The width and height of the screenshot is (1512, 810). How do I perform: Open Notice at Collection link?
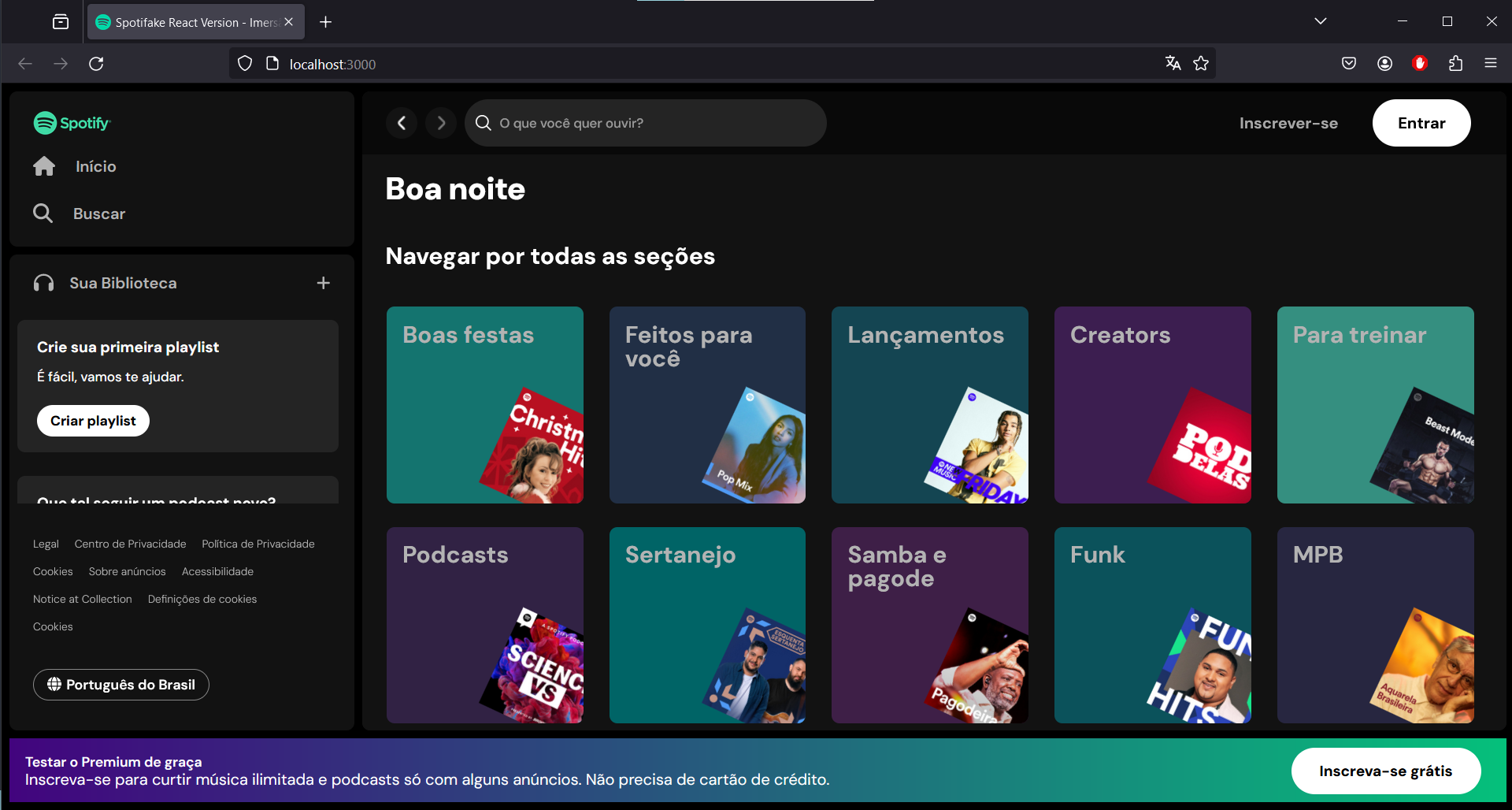pyautogui.click(x=83, y=599)
